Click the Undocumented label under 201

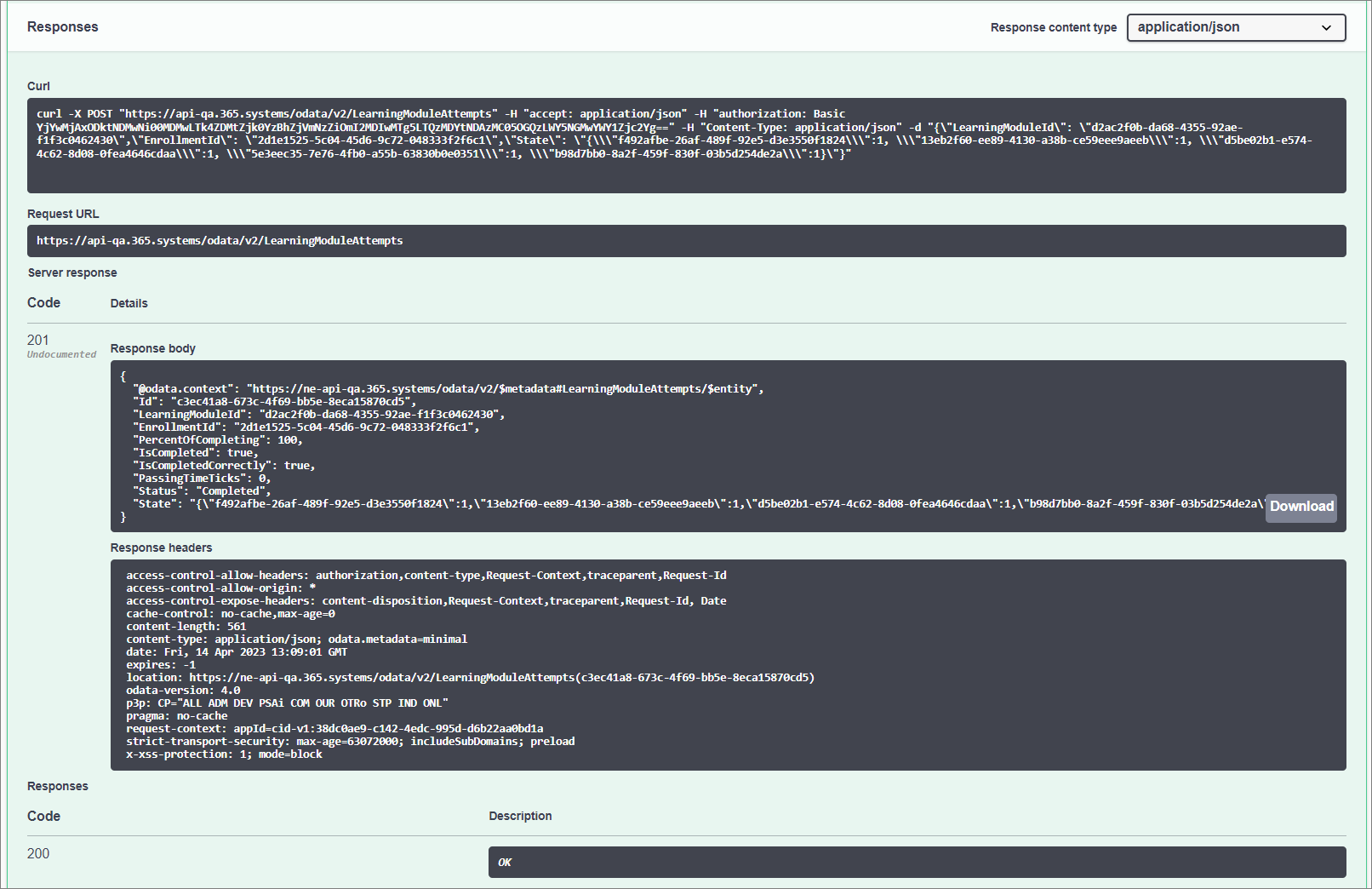[x=61, y=355]
